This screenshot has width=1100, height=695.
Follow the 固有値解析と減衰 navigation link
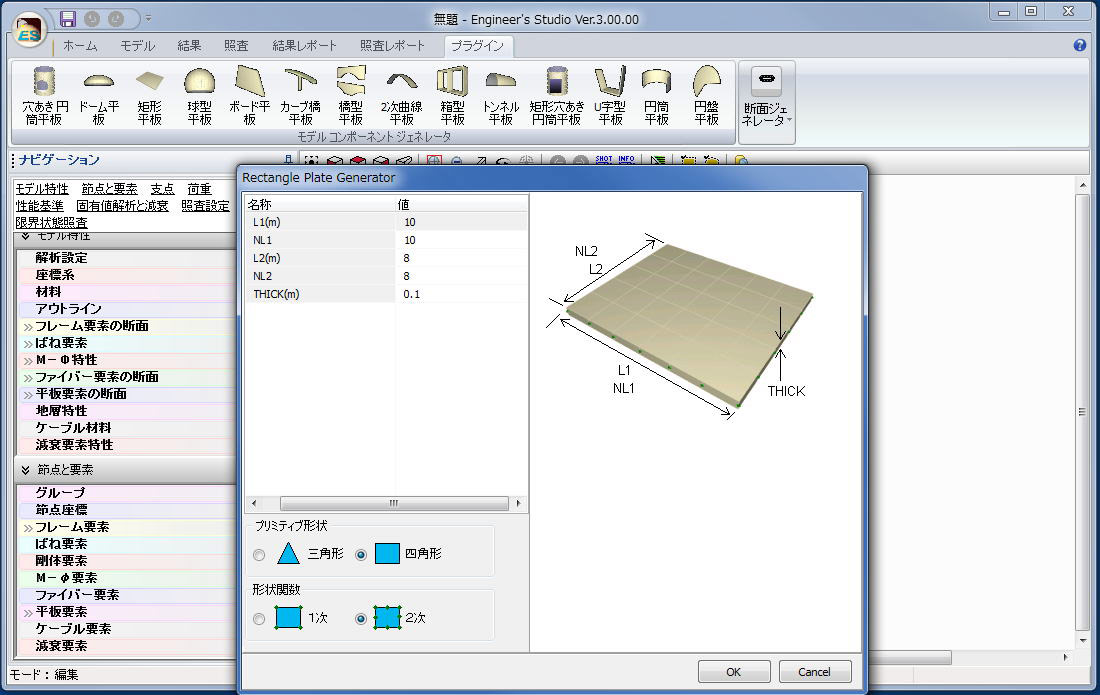123,206
